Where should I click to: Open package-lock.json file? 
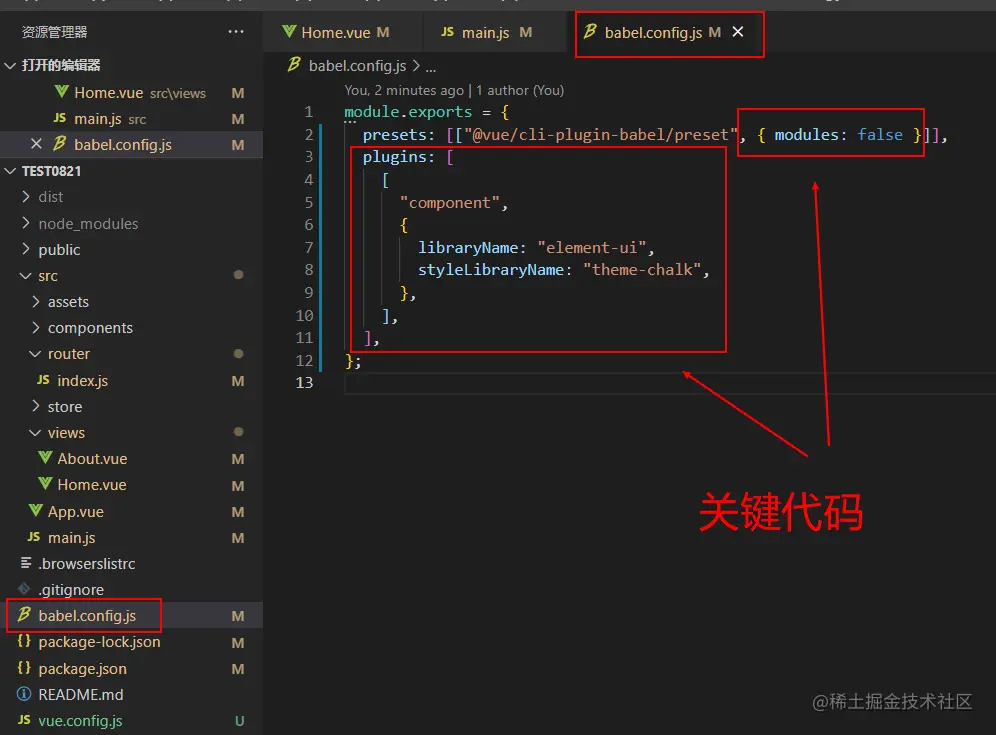pyautogui.click(x=131, y=642)
